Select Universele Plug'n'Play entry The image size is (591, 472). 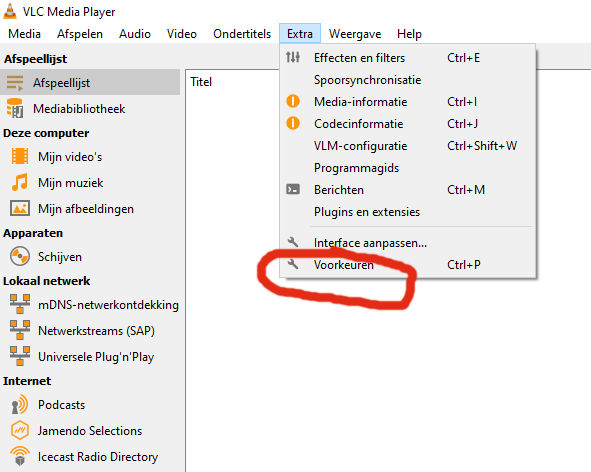tap(90, 356)
